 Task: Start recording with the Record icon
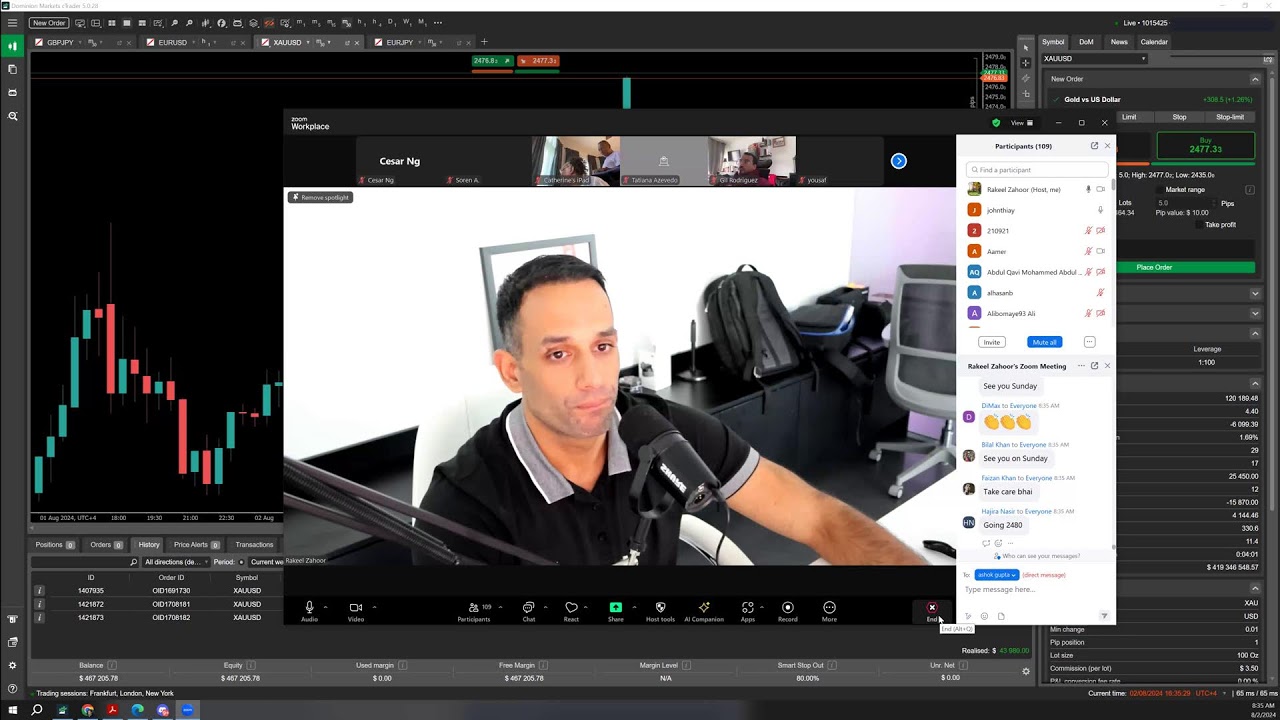coord(788,607)
